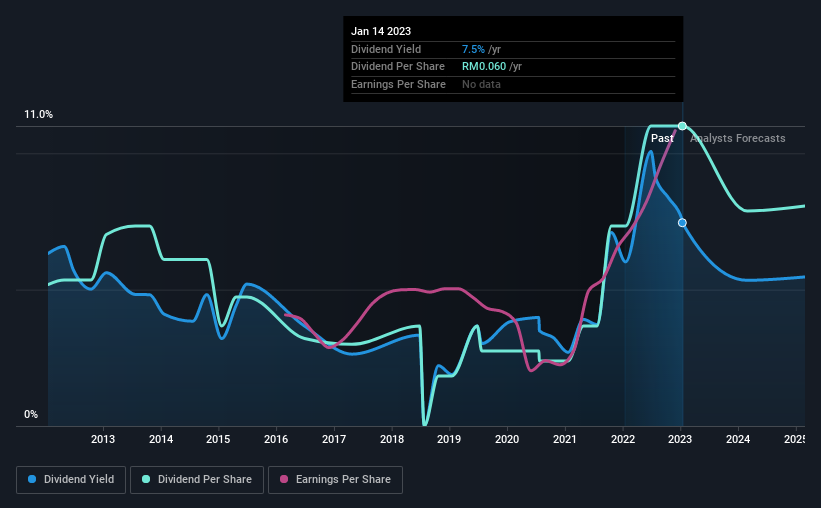Screen dimensions: 821x508
Task: Click the 2019 x-axis label
Action: click(x=449, y=439)
